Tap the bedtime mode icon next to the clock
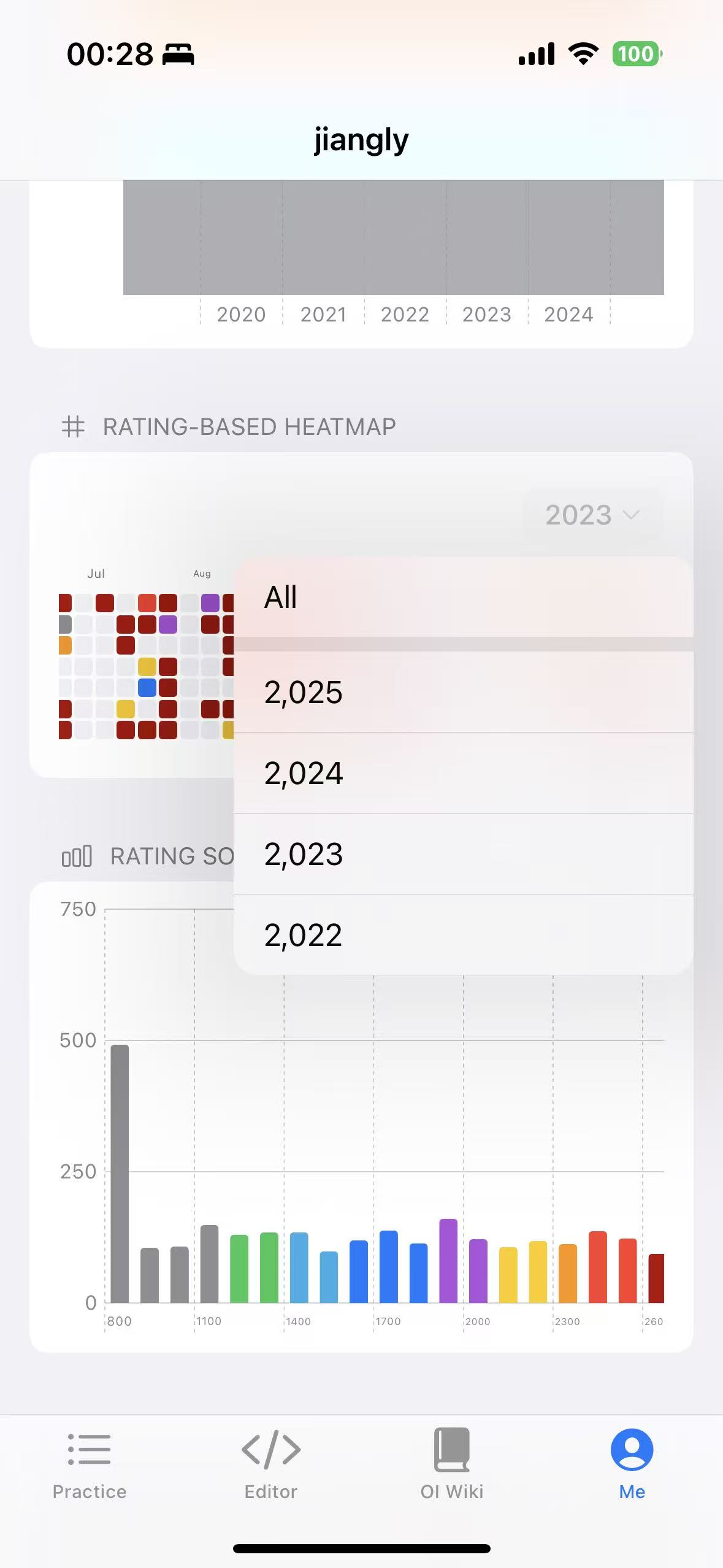 pos(178,55)
